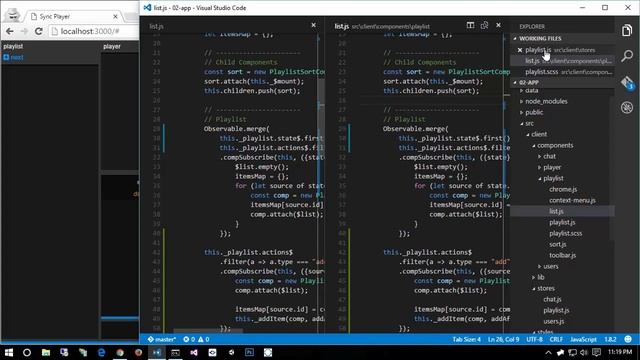
Task: Close the Sync Player browser tab
Action: (x=115, y=17)
